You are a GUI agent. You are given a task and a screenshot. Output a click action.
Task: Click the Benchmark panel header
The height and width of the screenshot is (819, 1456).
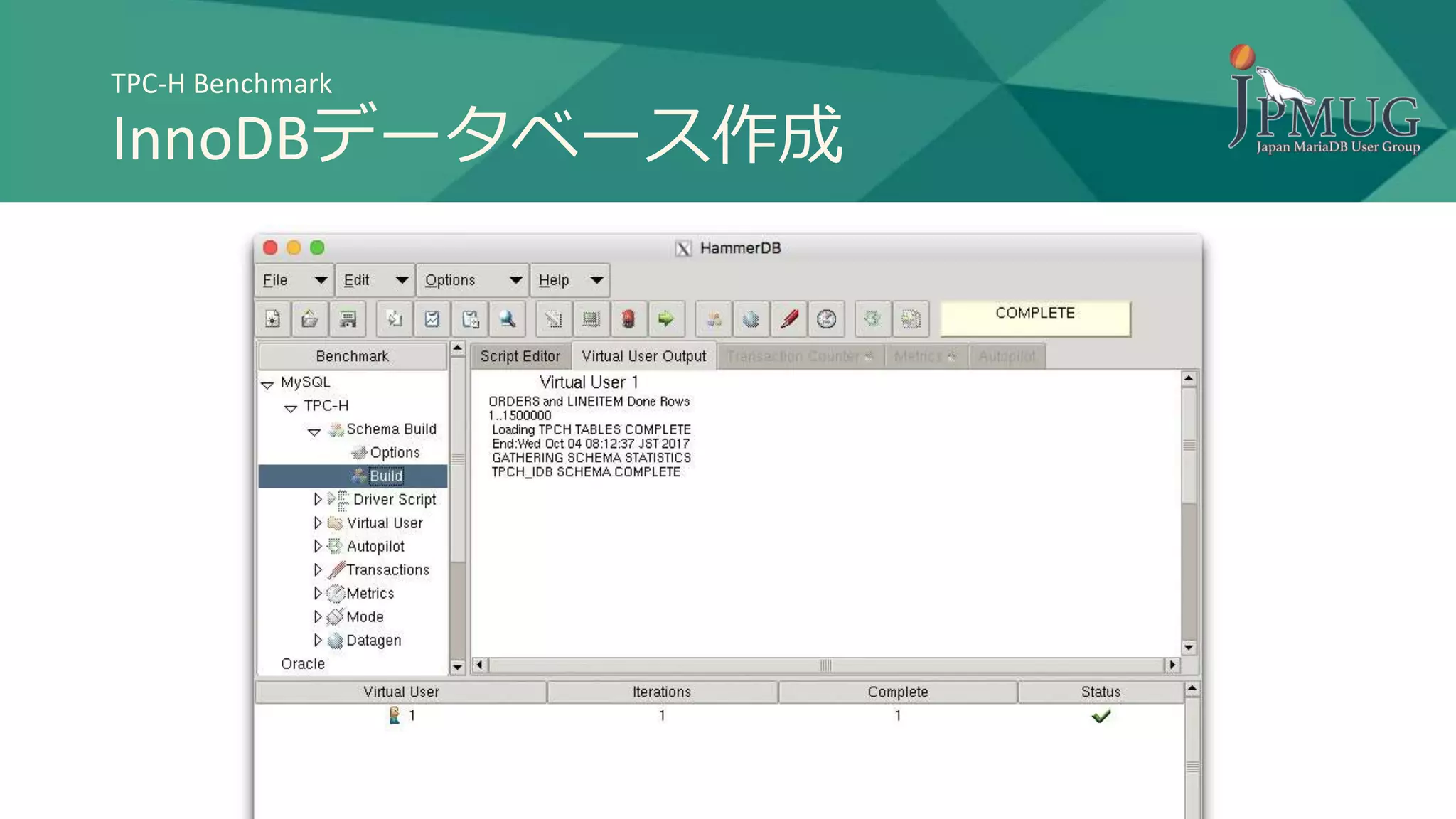pos(353,356)
